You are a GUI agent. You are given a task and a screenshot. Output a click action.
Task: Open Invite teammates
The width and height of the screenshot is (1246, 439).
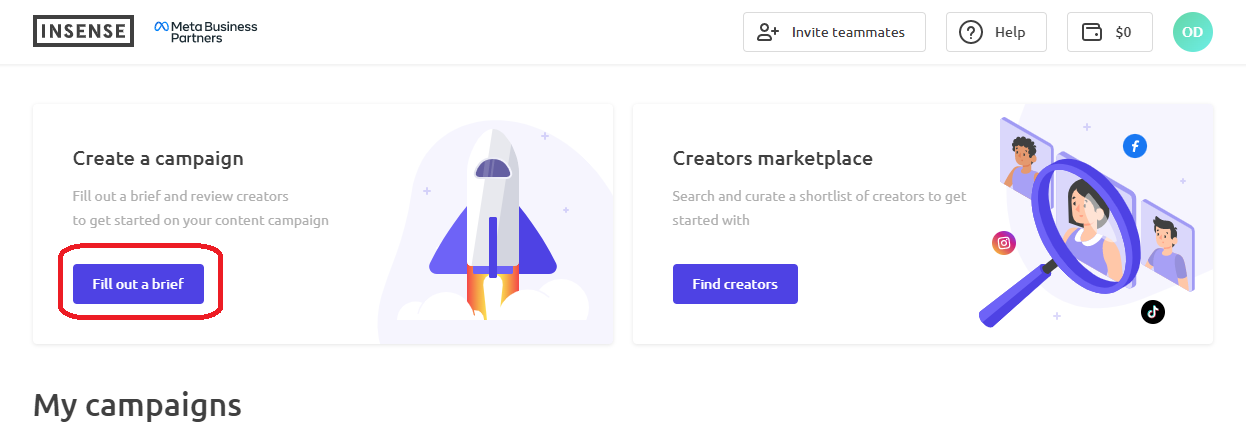coord(834,32)
